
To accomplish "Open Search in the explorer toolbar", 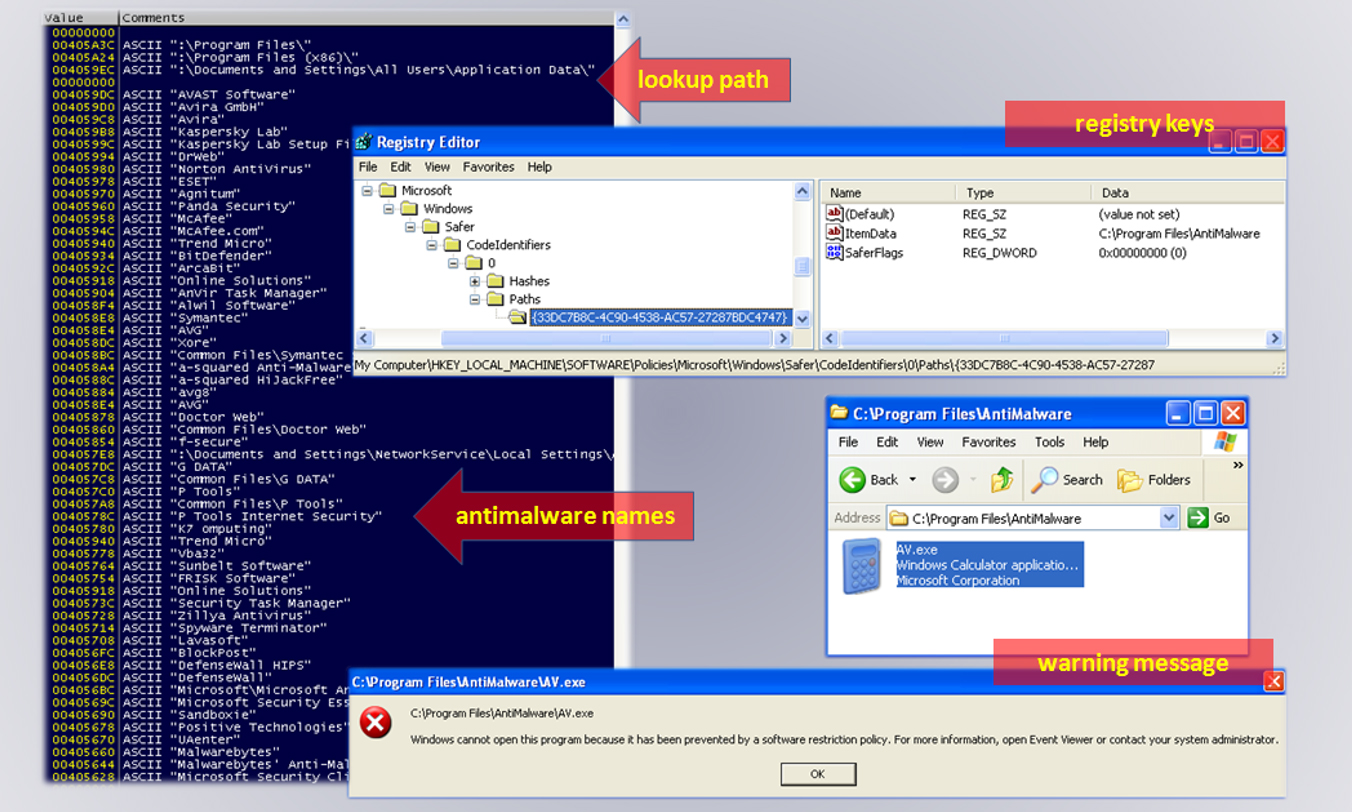I will [x=1066, y=480].
